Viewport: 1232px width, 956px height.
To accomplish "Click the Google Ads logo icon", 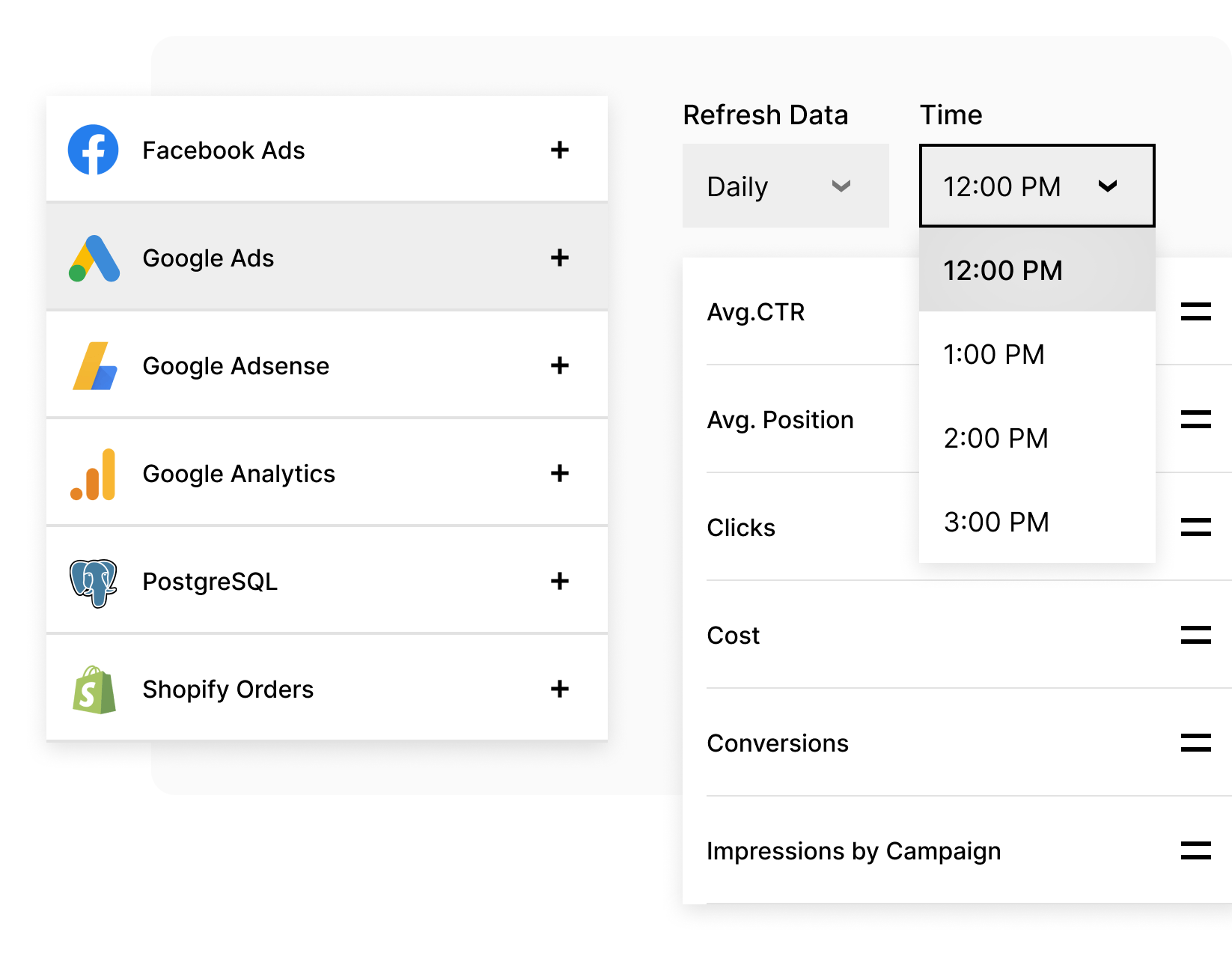I will pos(94,258).
